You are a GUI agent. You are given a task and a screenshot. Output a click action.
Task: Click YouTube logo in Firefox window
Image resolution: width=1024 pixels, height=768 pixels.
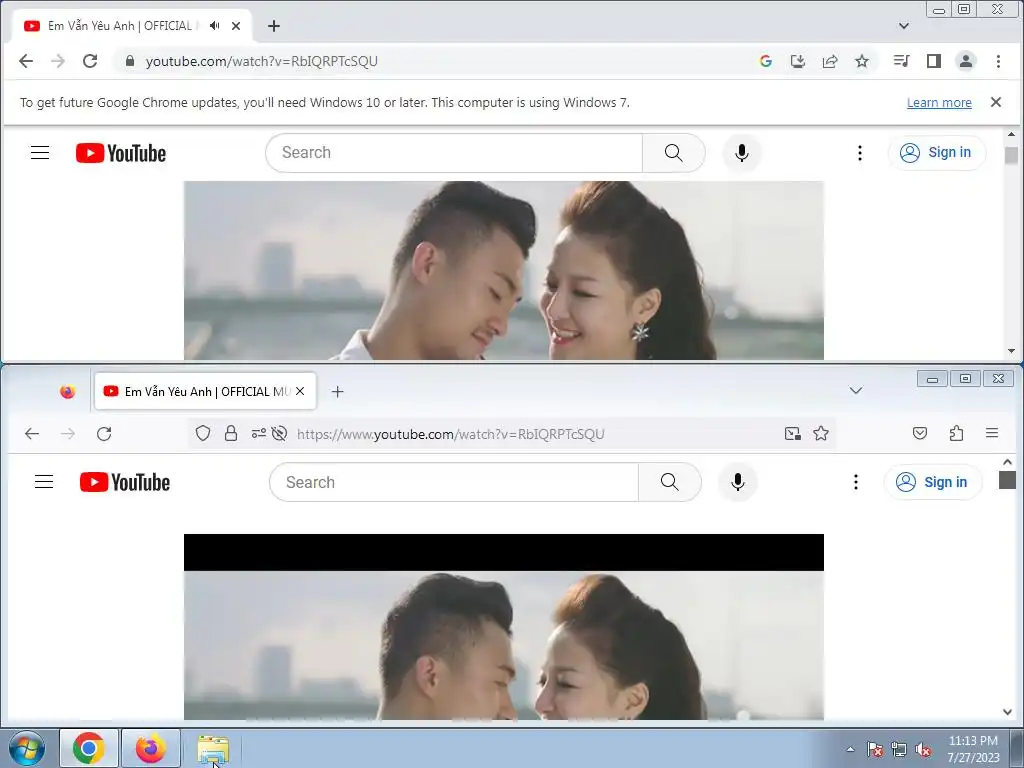(125, 482)
